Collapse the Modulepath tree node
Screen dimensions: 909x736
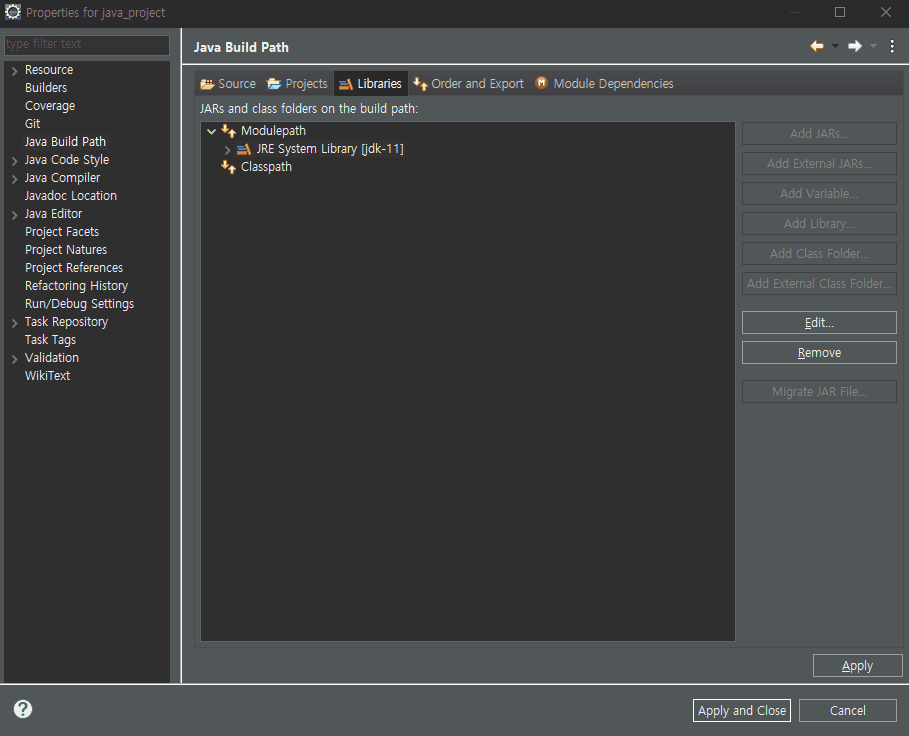point(212,132)
